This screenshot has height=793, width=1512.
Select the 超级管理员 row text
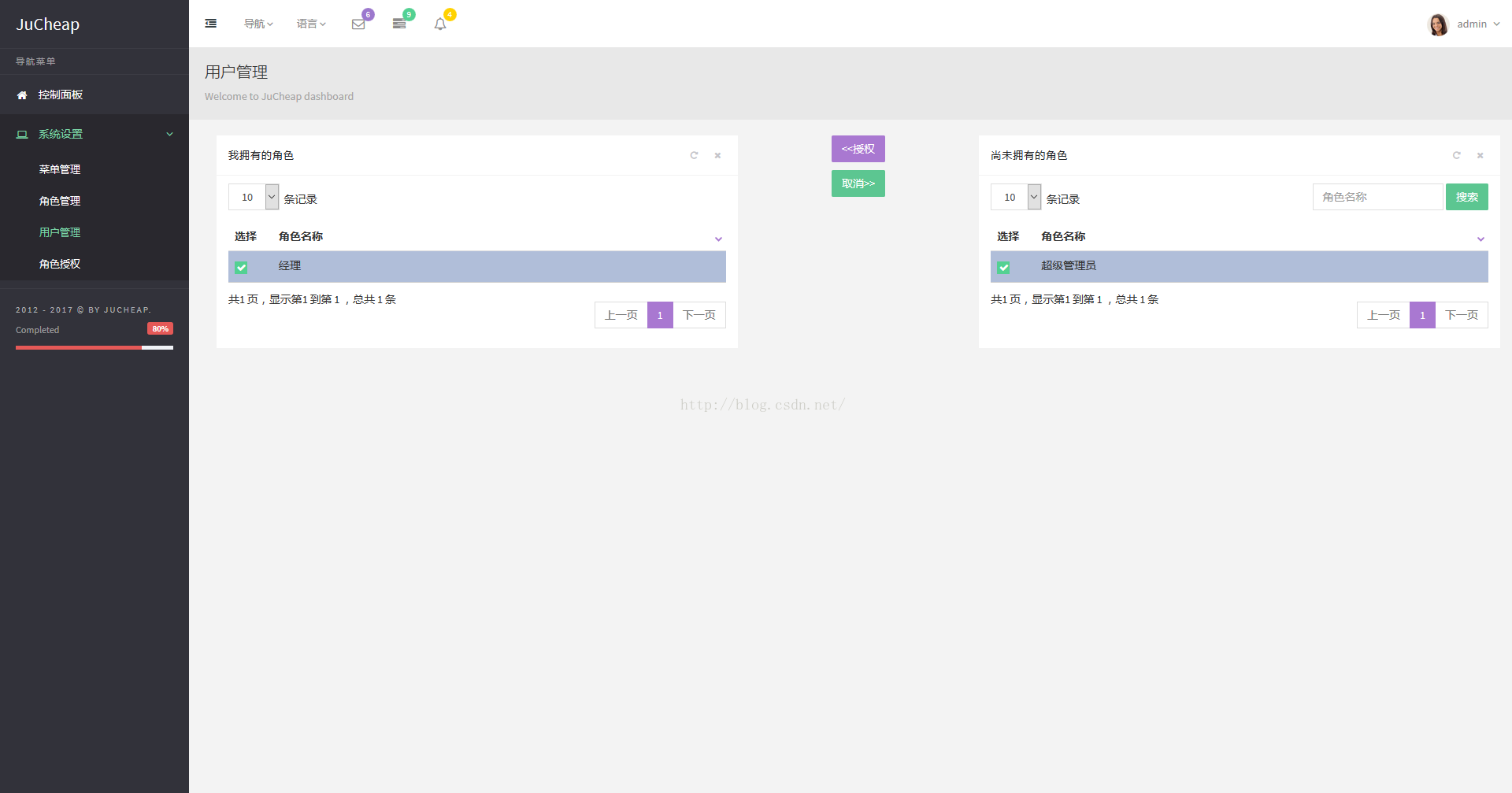pyautogui.click(x=1069, y=266)
